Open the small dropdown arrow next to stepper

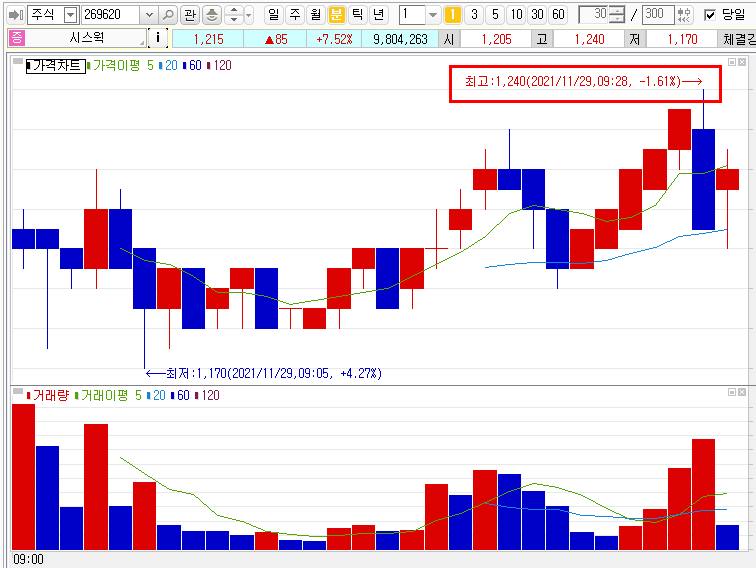[x=249, y=15]
